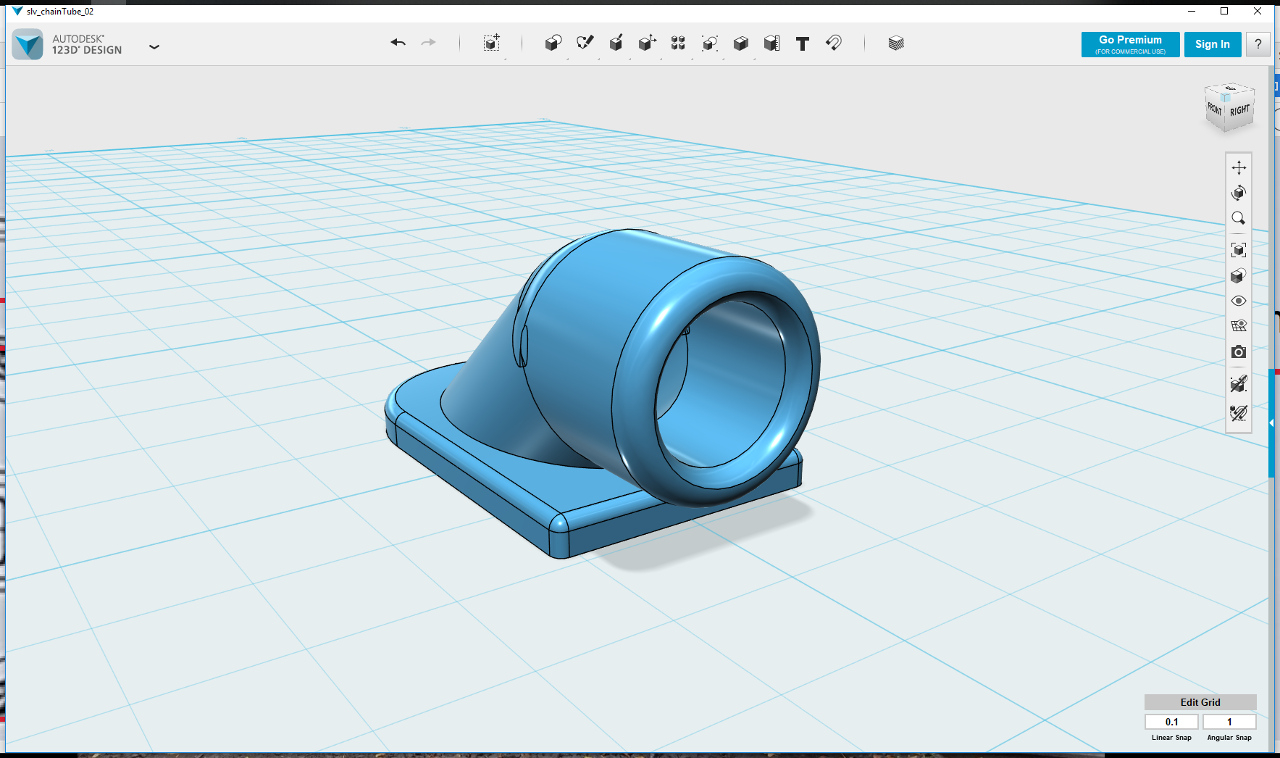Click the Angular Snap value field
Image resolution: width=1280 pixels, height=758 pixels.
coord(1229,722)
